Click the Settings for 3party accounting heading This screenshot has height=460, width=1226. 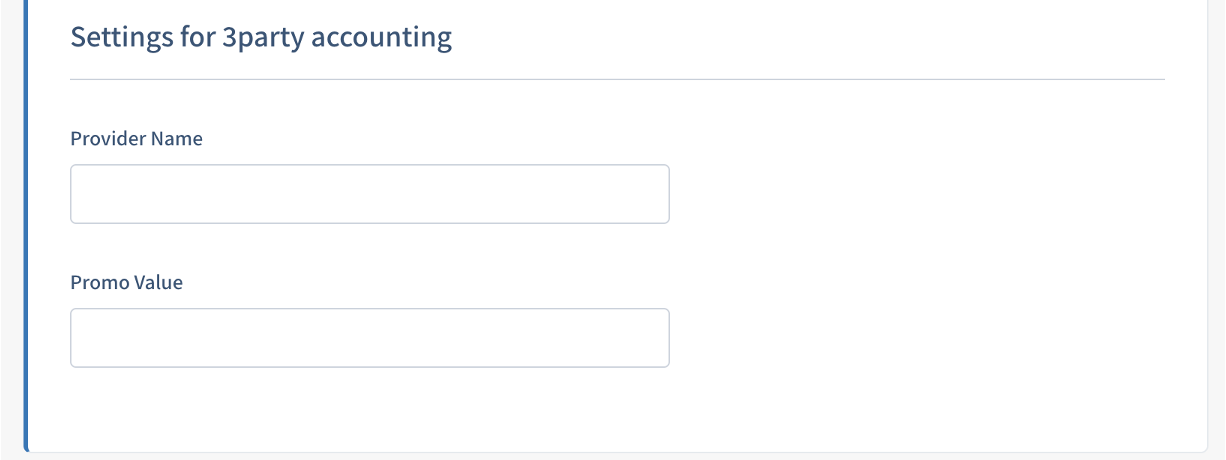[261, 38]
